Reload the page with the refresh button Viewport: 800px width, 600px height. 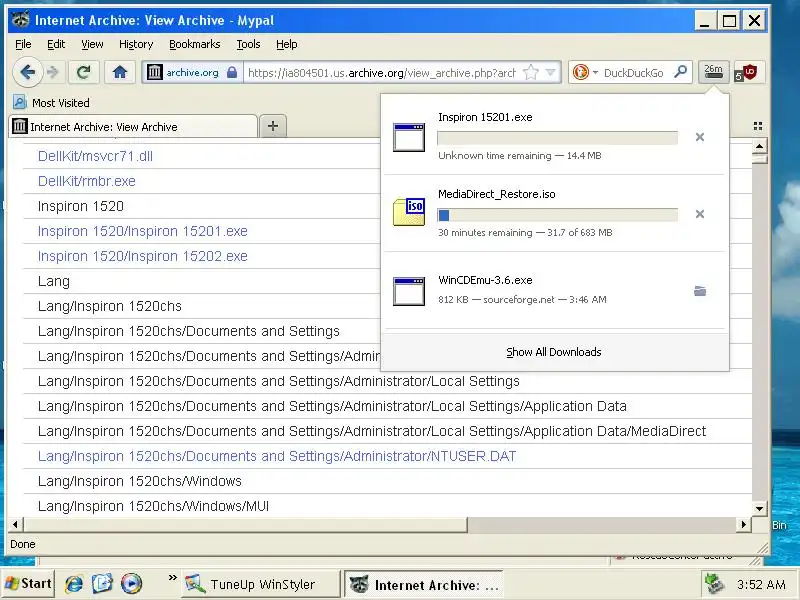[83, 72]
